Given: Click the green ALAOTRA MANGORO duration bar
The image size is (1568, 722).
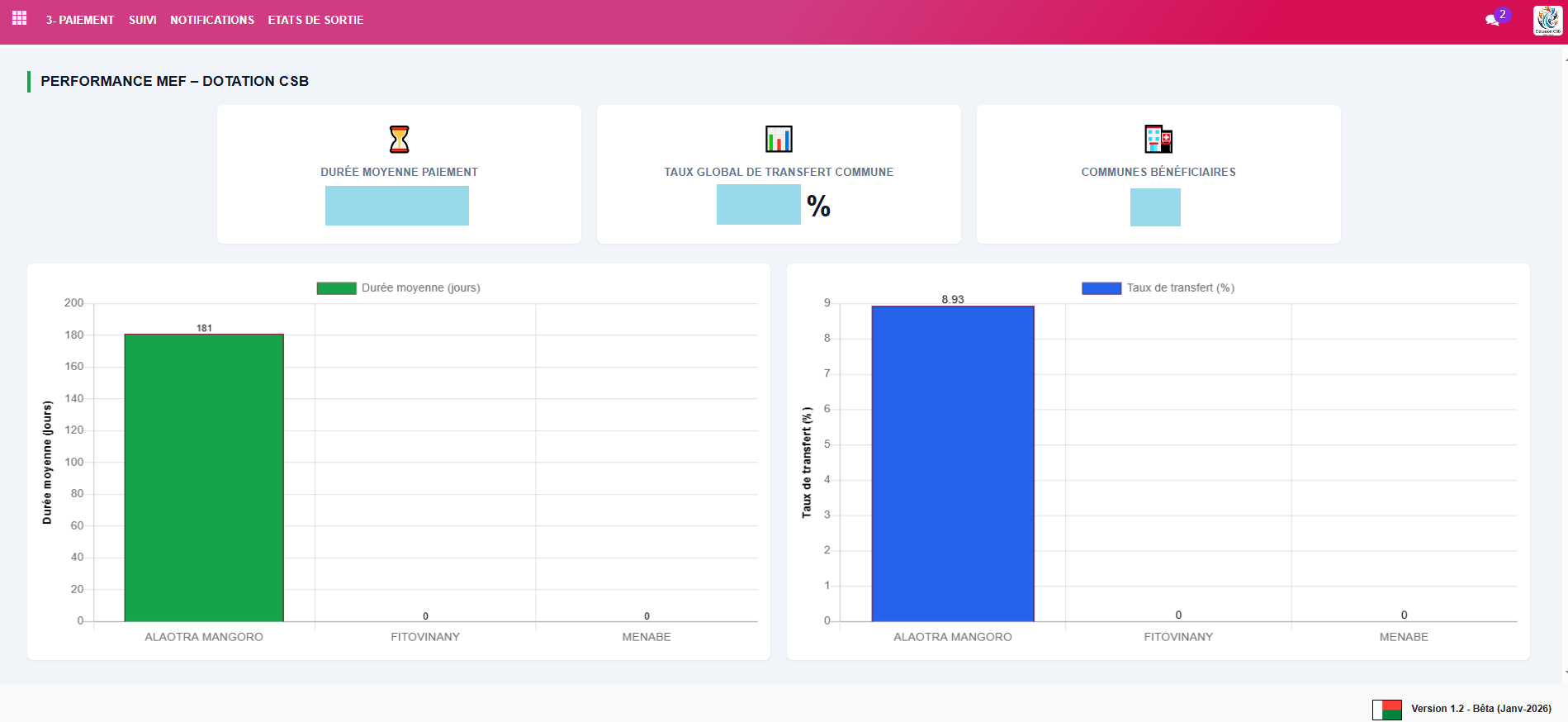Looking at the screenshot, I should click(204, 477).
